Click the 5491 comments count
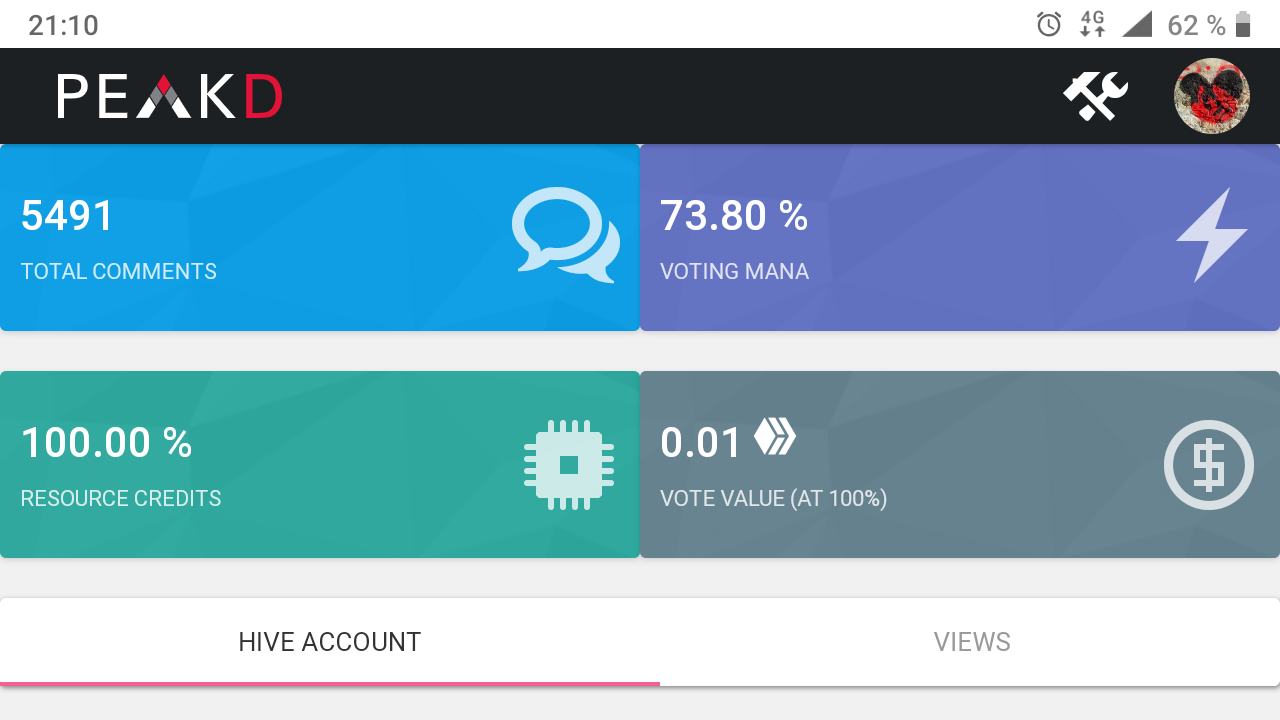This screenshot has height=720, width=1280. 68,216
